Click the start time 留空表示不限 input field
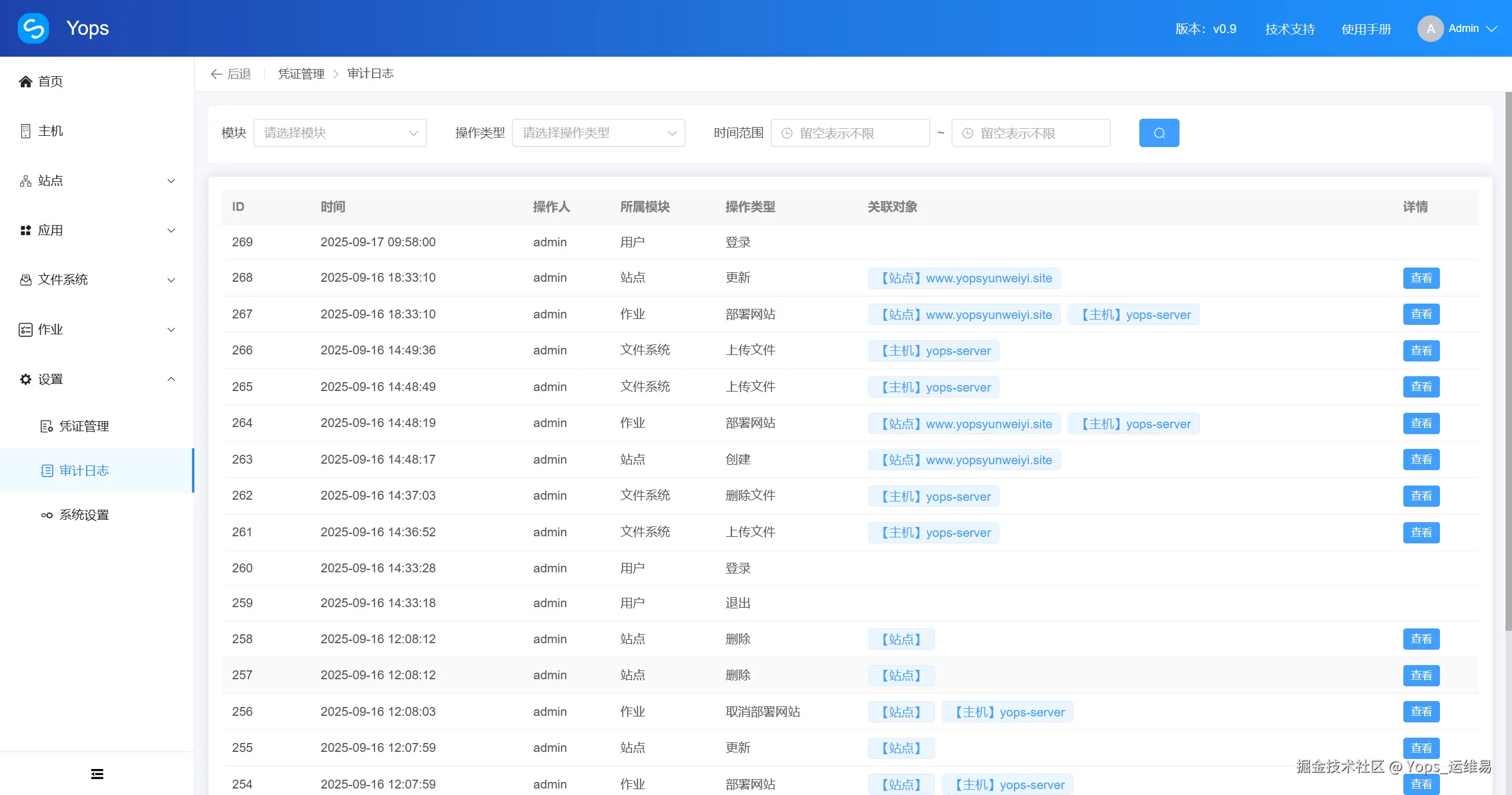Viewport: 1512px width, 795px height. 850,132
